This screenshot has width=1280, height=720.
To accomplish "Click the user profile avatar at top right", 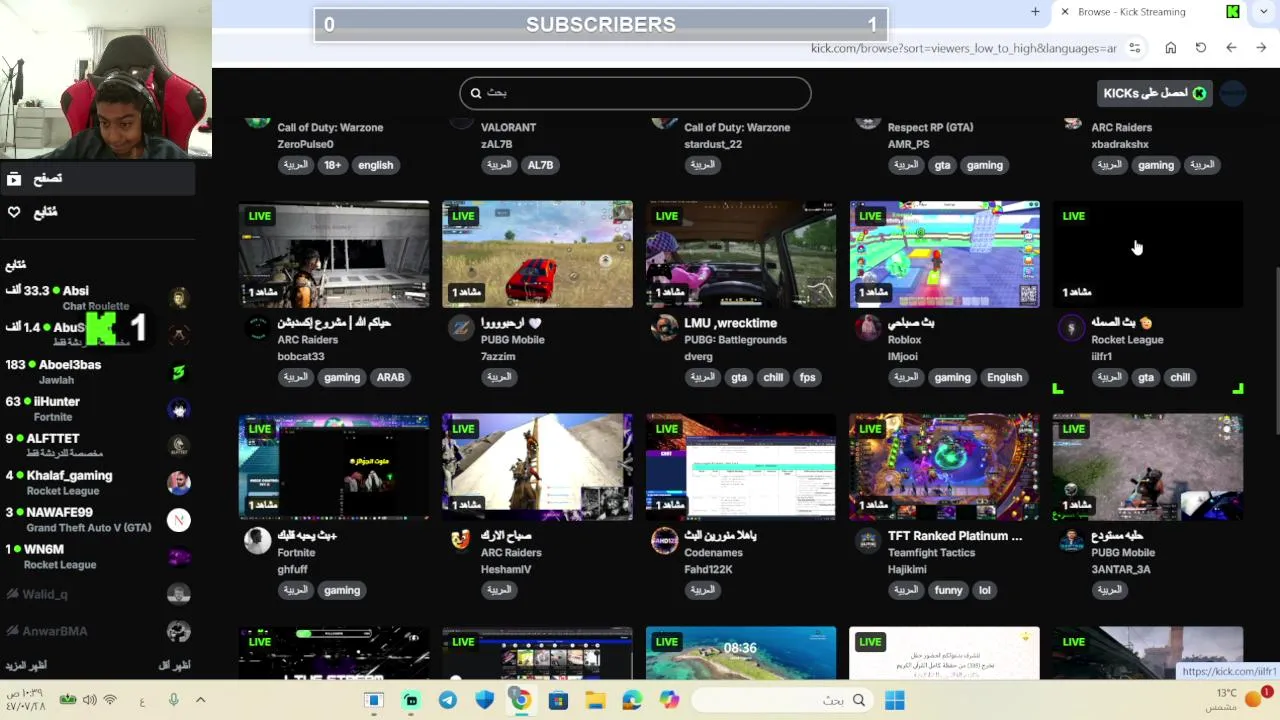I will [x=1233, y=93].
